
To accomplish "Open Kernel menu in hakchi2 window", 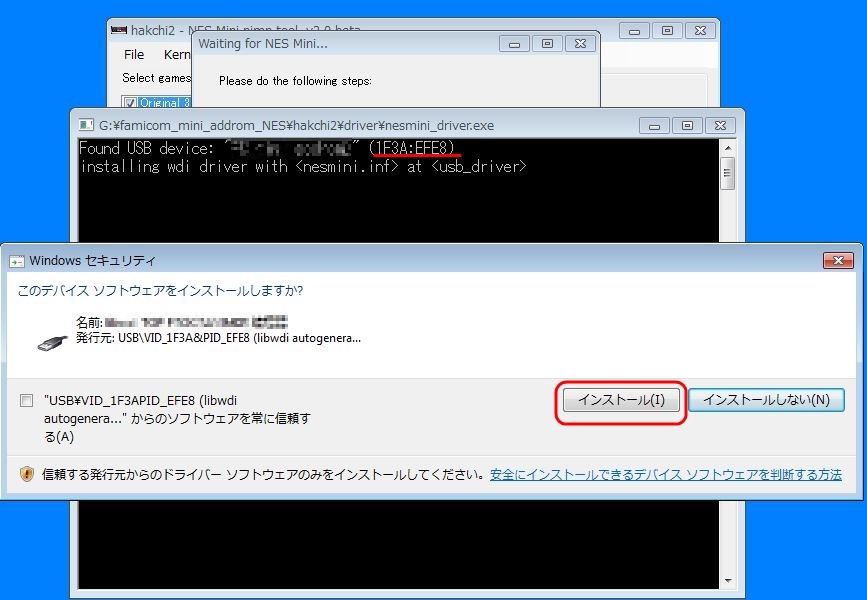I will click(177, 55).
